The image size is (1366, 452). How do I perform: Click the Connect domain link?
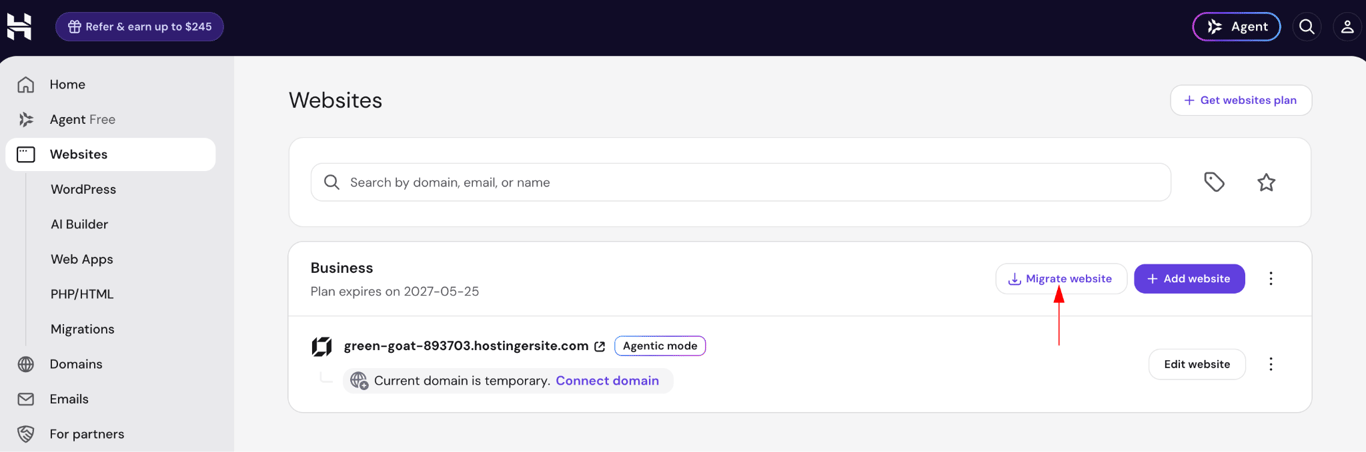coord(607,381)
